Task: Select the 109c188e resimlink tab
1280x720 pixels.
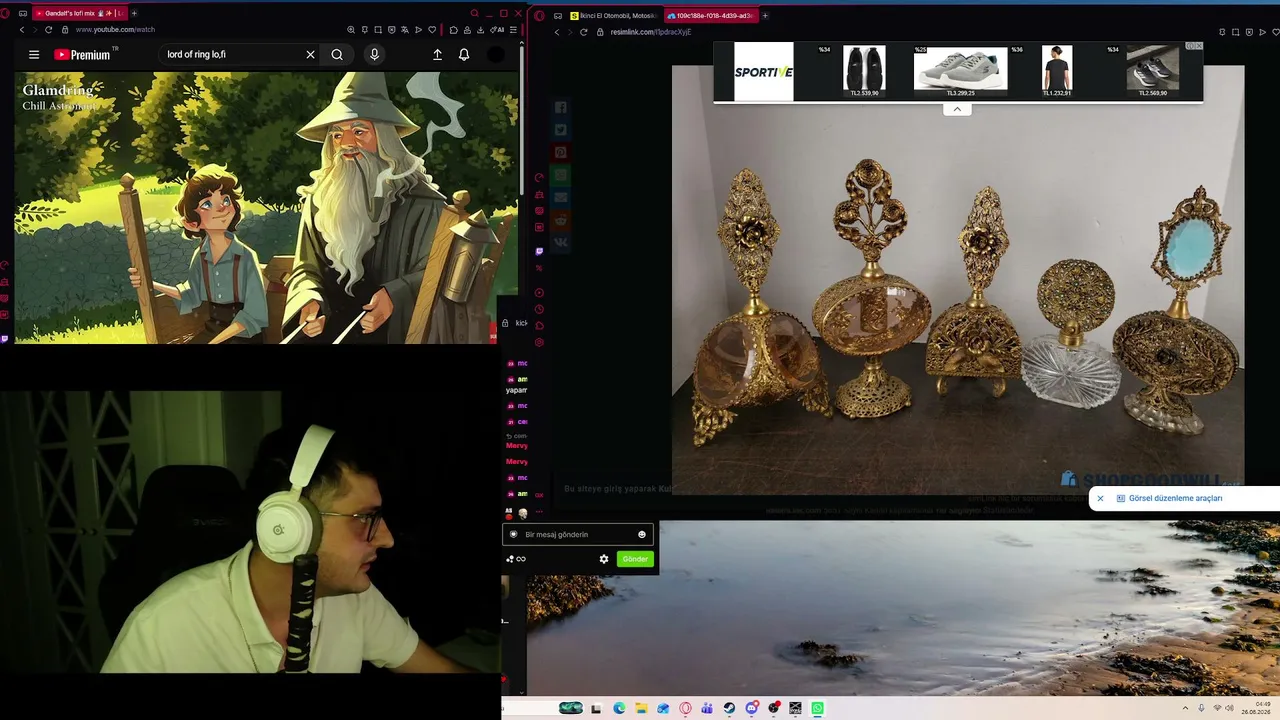Action: pyautogui.click(x=711, y=16)
